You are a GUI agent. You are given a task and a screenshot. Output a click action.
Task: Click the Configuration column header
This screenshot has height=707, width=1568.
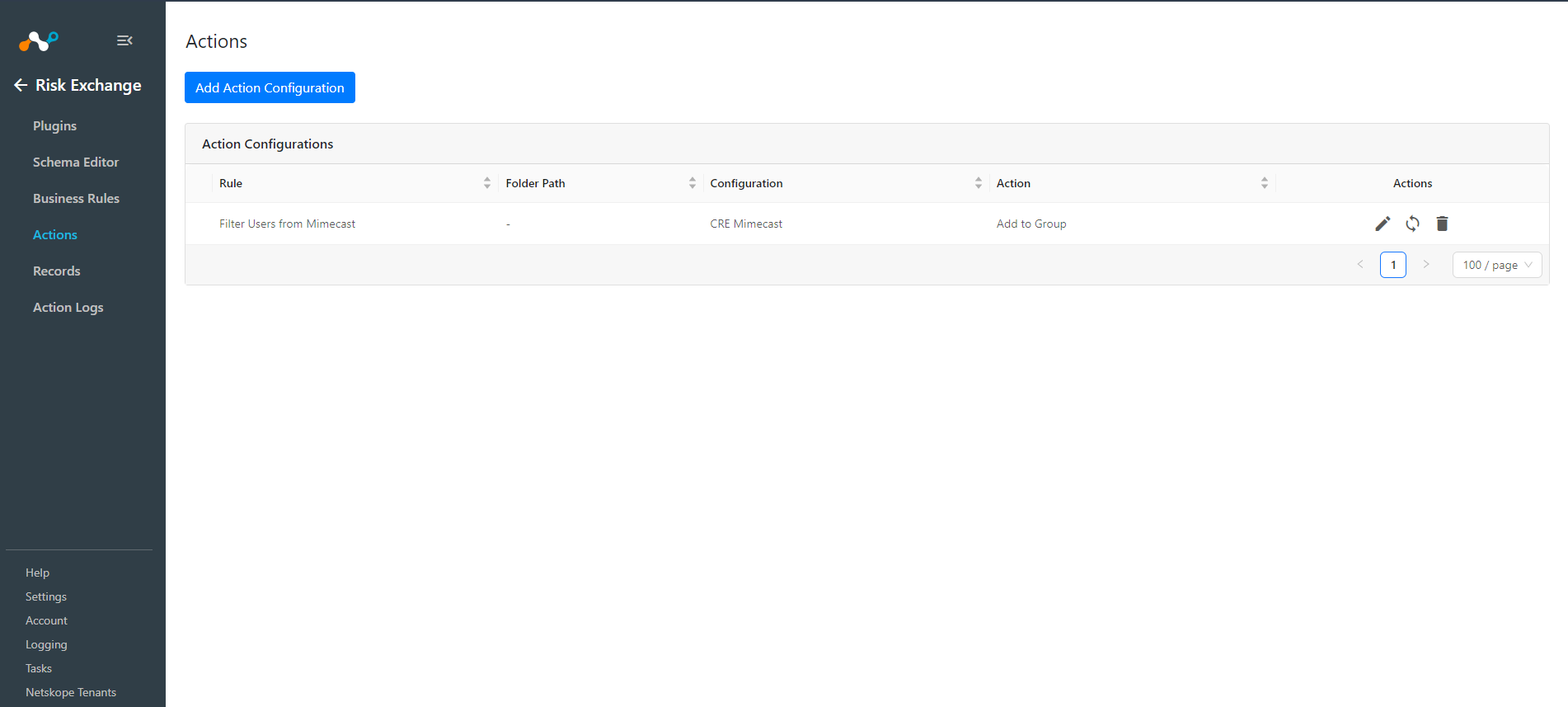(746, 183)
